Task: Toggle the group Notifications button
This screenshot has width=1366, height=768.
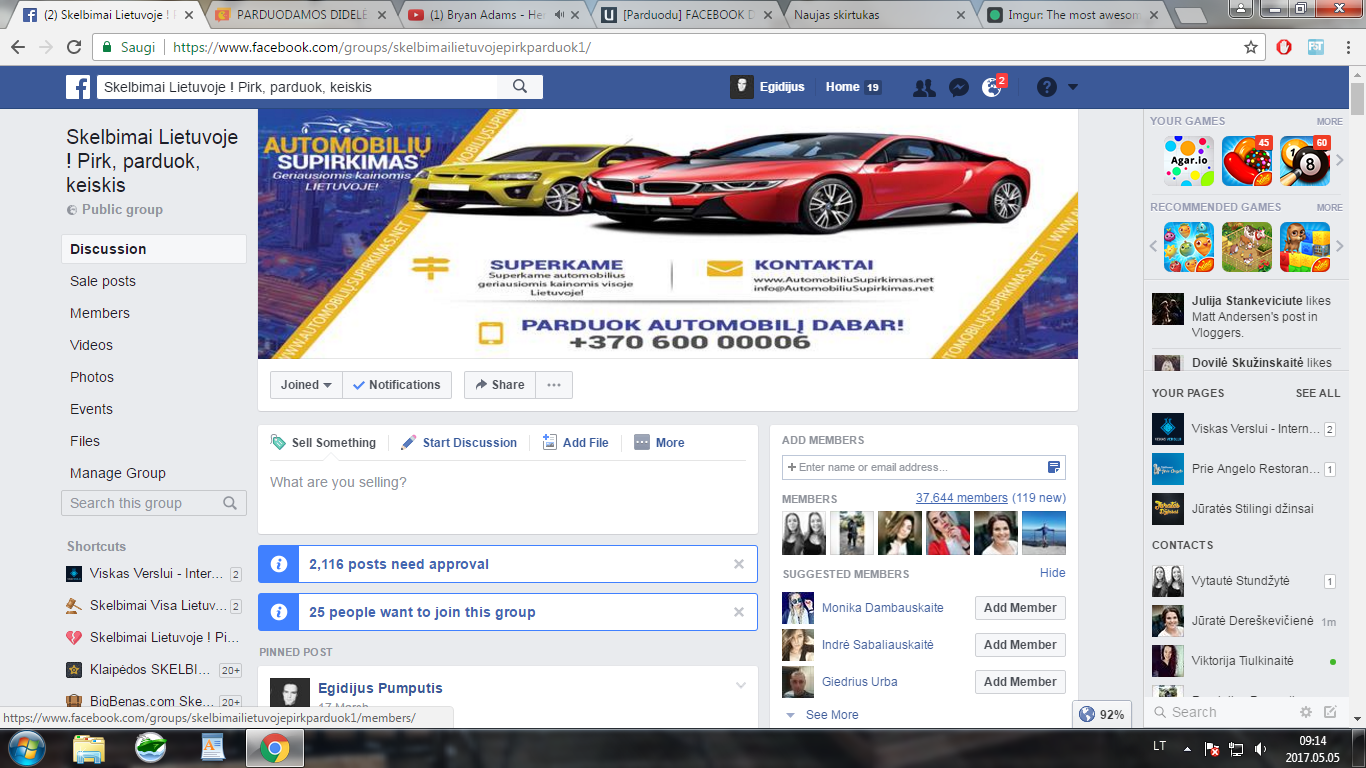Action: pyautogui.click(x=397, y=385)
